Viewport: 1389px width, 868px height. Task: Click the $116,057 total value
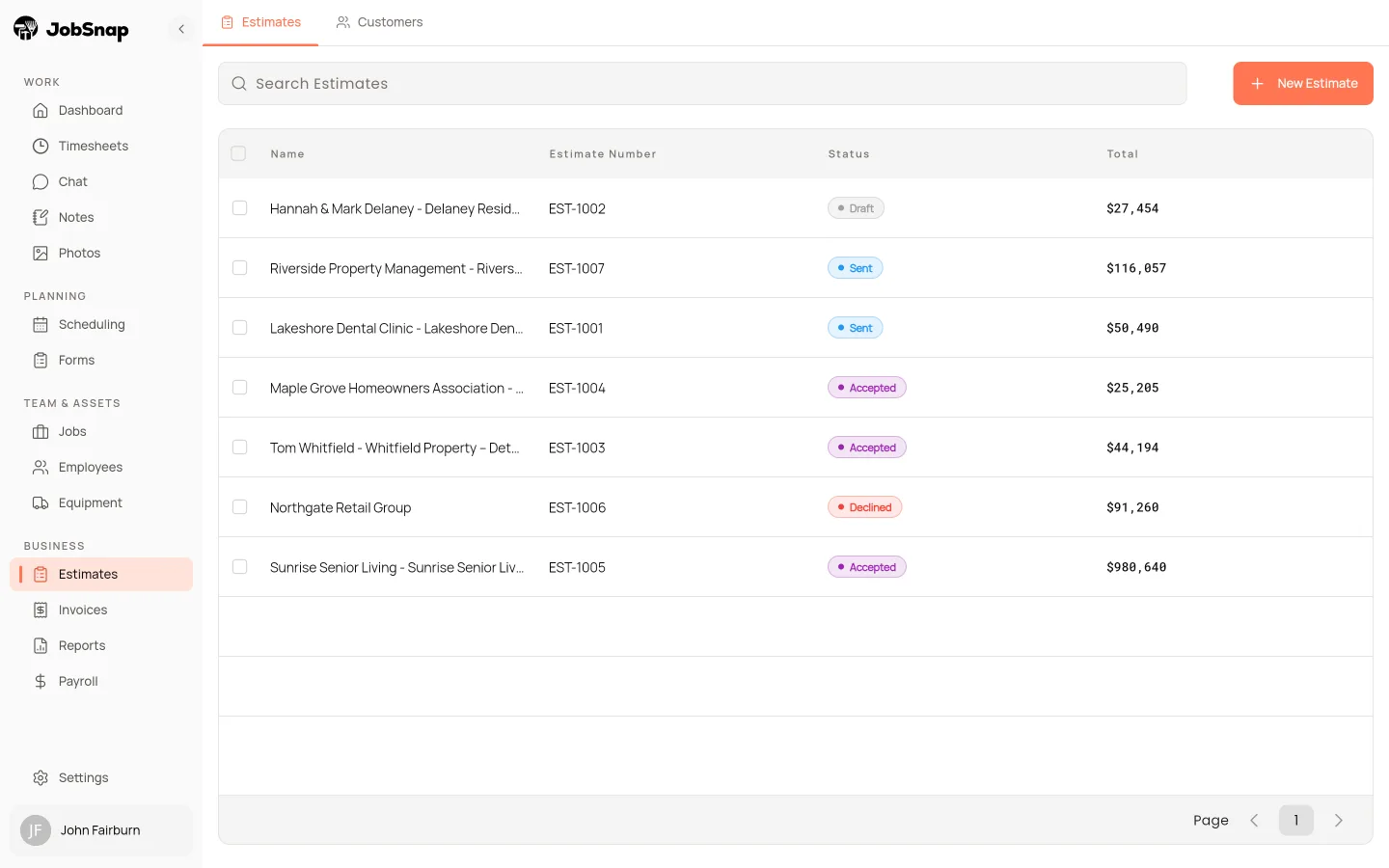1136,268
